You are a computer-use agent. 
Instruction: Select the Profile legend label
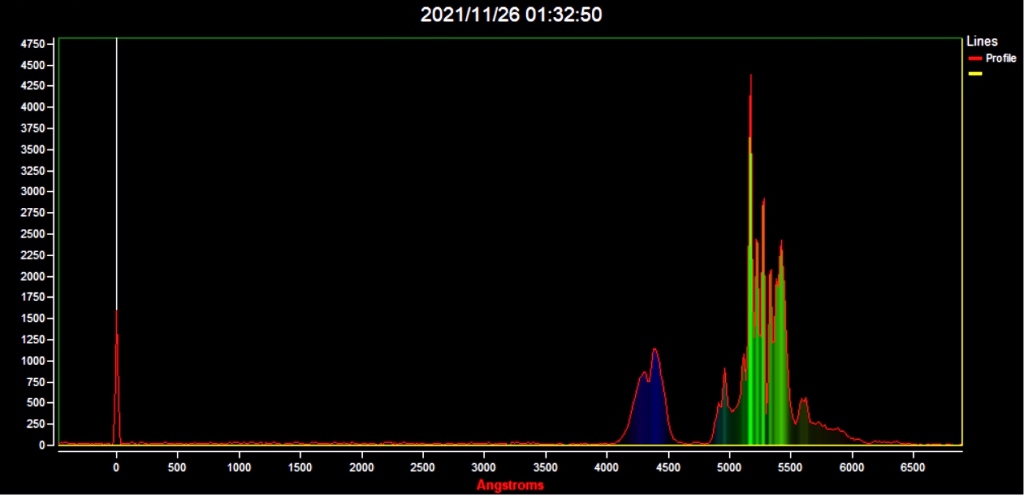pos(1000,59)
